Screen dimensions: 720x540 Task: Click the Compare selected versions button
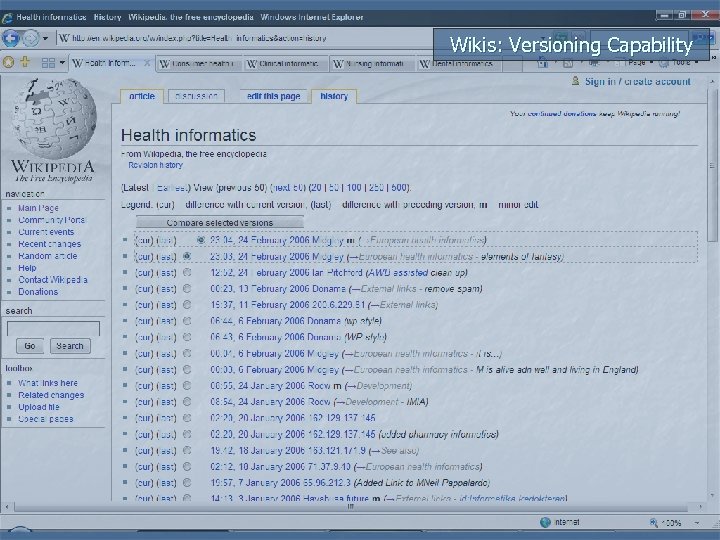219,223
